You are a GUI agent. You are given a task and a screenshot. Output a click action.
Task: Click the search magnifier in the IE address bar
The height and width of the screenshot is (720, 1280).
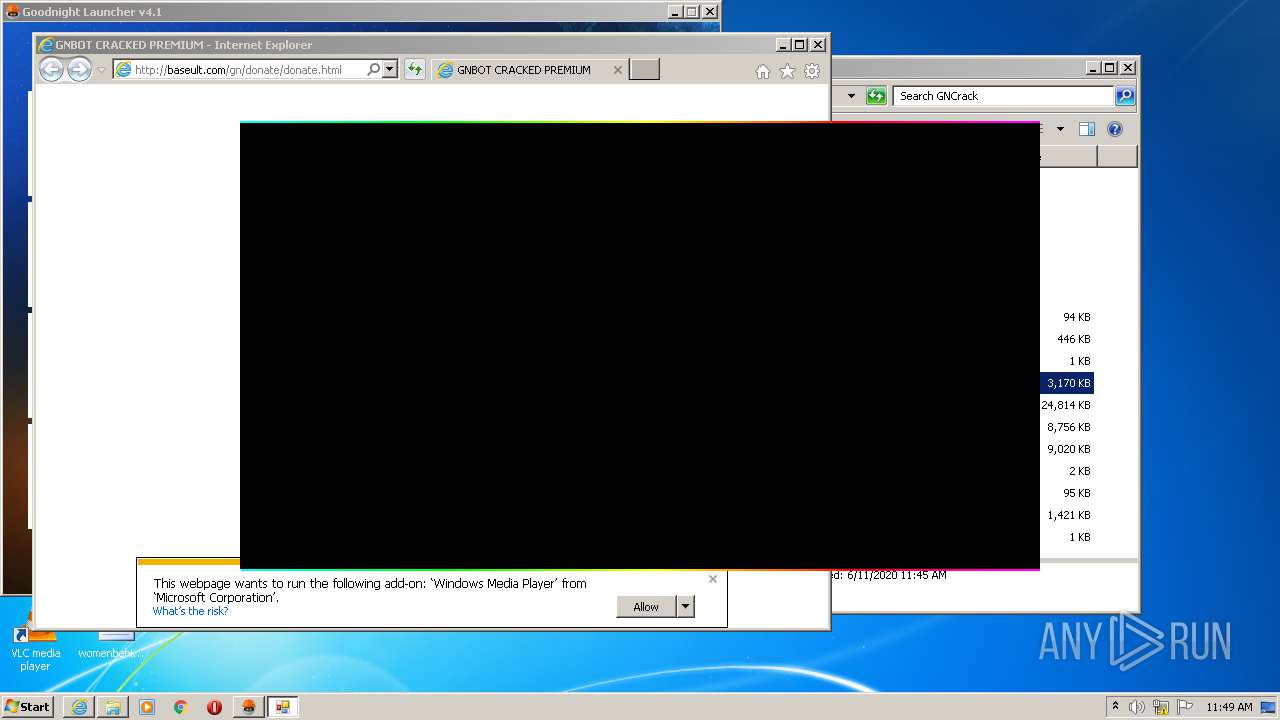click(373, 70)
